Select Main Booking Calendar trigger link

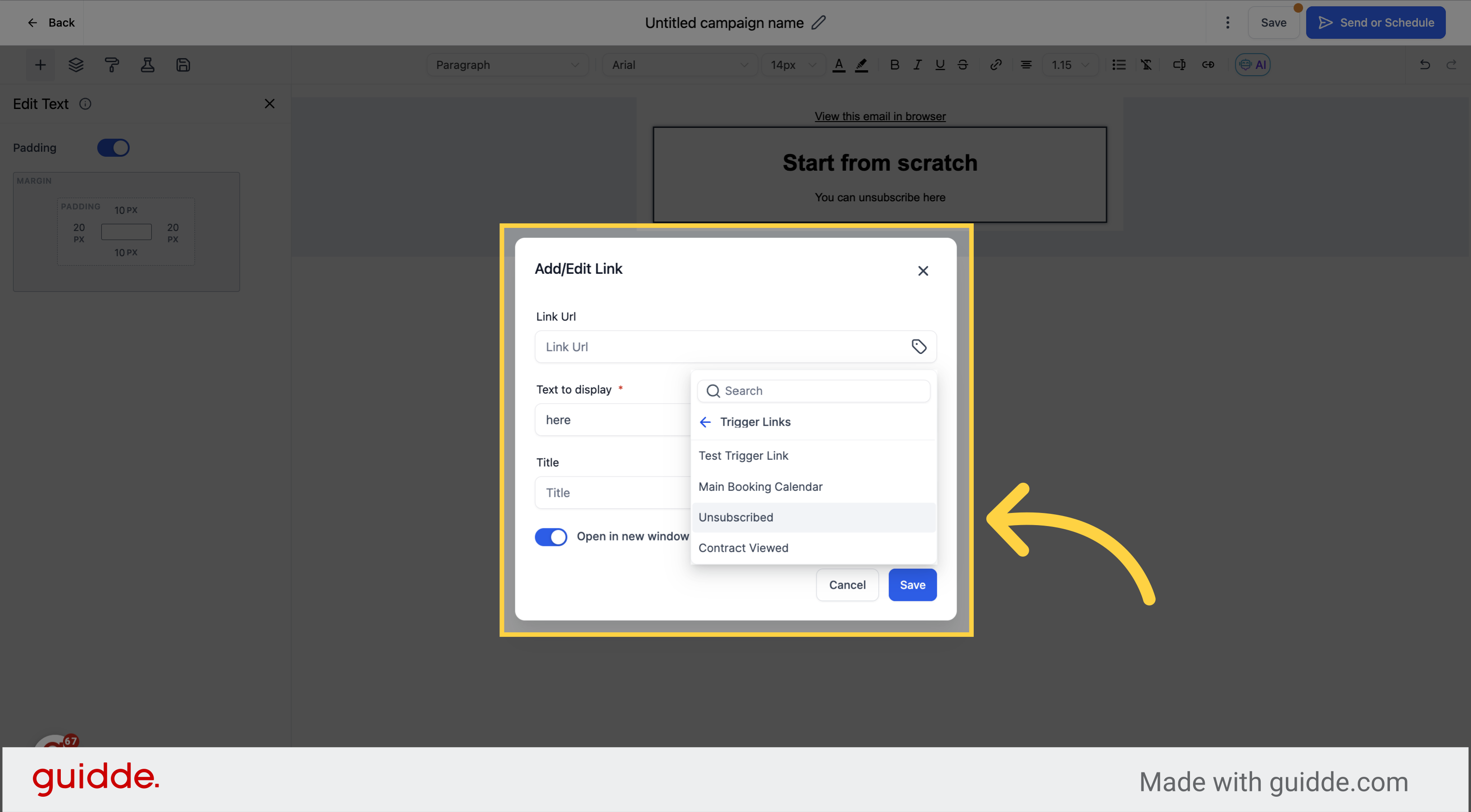tap(761, 486)
